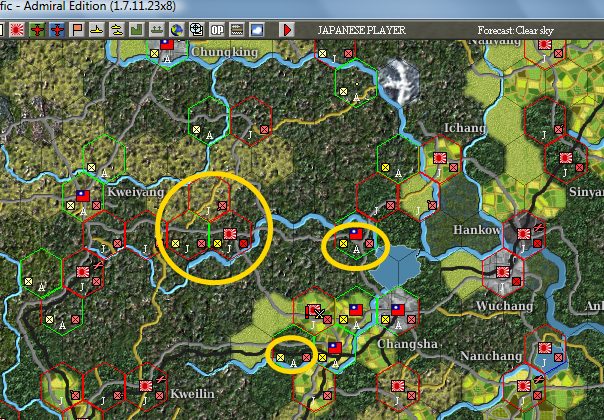Image resolution: width=604 pixels, height=420 pixels.
Task: Click the Nanchang city label
Action: (x=491, y=356)
